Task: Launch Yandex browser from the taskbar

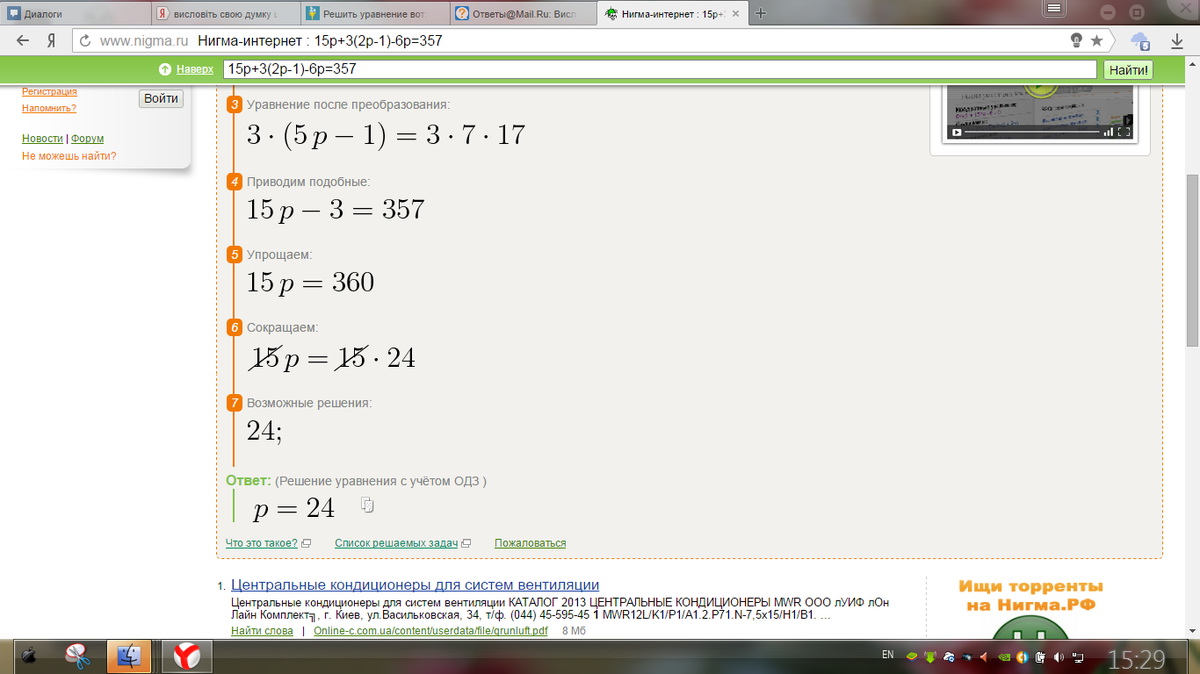Action: 186,656
